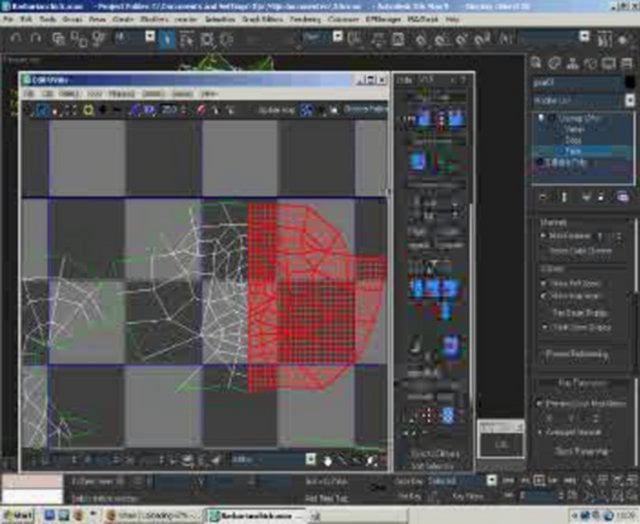The image size is (640, 524).
Task: Click the Windows Start button
Action: tap(18, 515)
